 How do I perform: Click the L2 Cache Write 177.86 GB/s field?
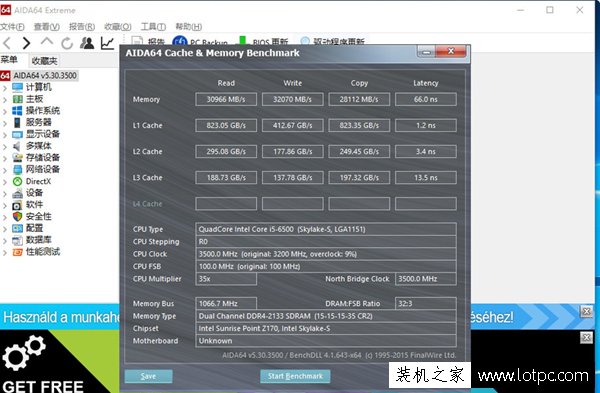pyautogui.click(x=292, y=152)
